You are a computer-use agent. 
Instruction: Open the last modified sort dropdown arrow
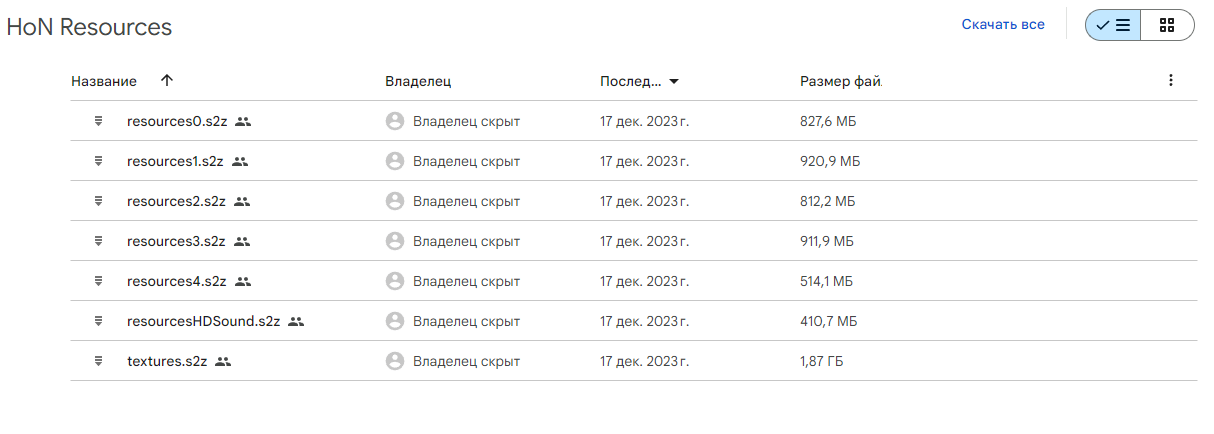click(x=674, y=81)
